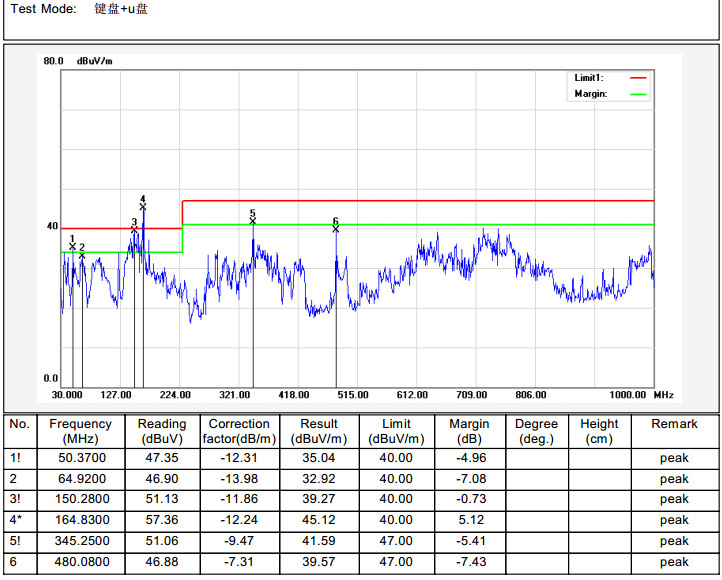Click the Result (dBuV/m) column header
The height and width of the screenshot is (580, 722).
click(x=319, y=431)
